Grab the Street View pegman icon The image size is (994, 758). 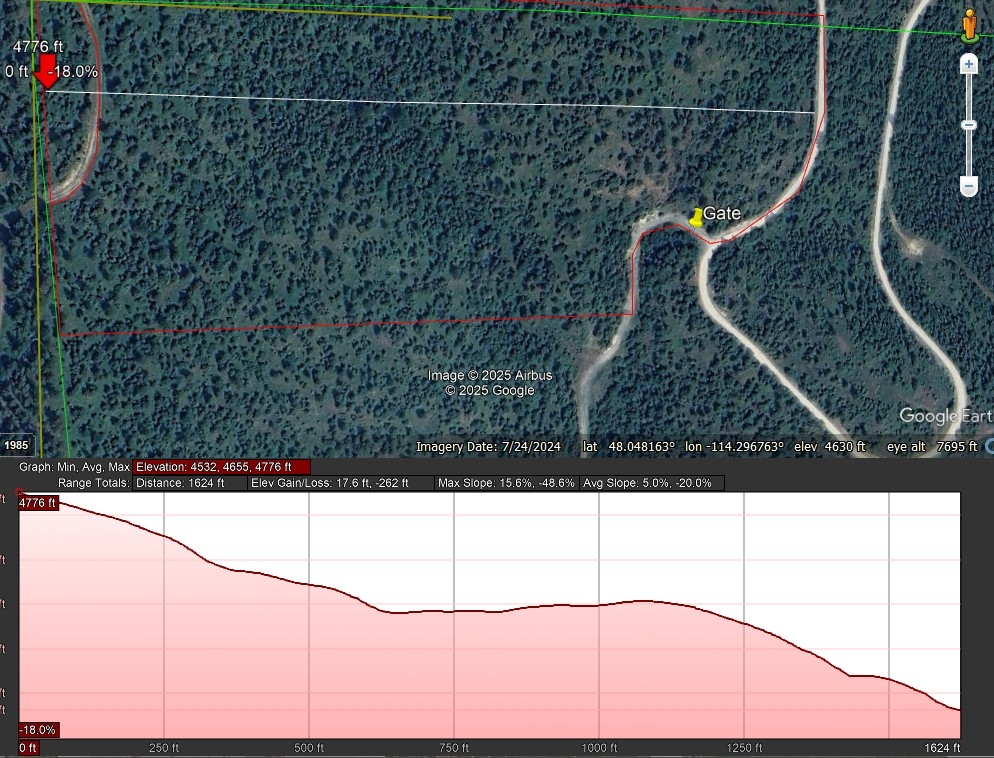[x=968, y=26]
